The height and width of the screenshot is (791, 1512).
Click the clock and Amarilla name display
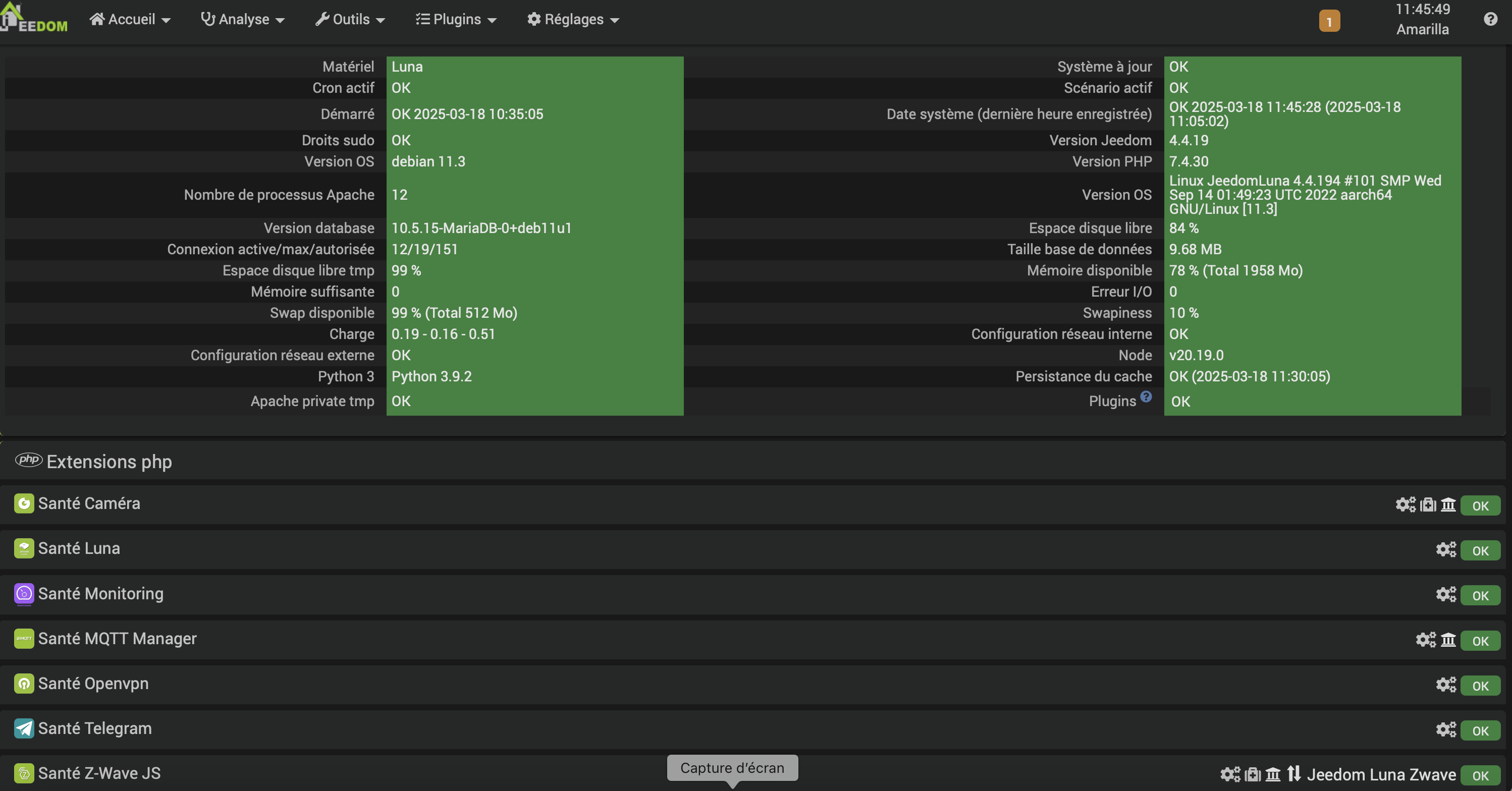1422,19
